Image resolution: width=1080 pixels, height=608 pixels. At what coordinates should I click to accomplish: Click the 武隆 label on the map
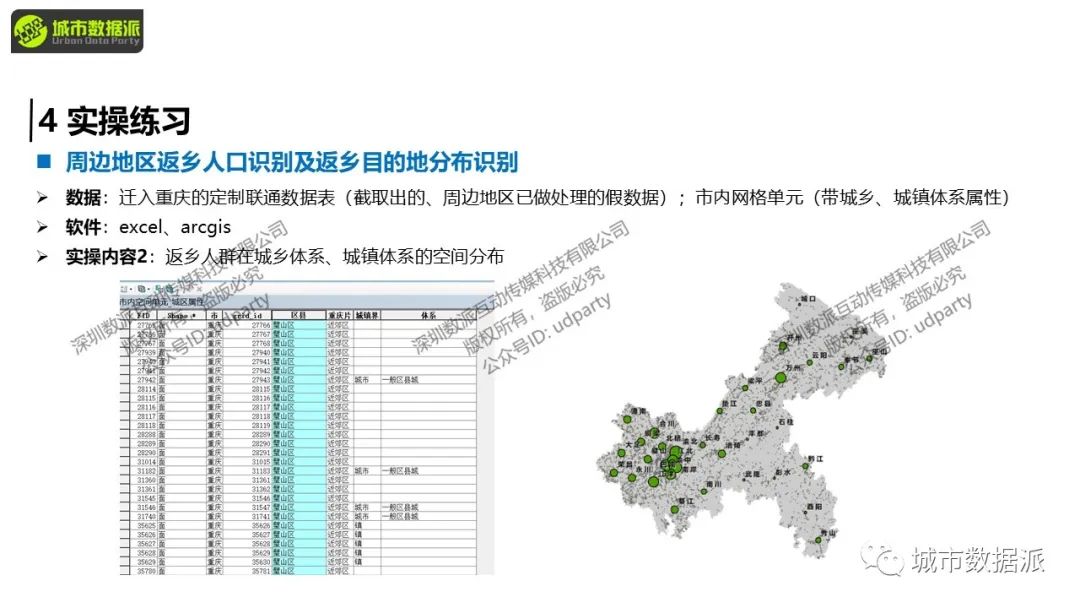pyautogui.click(x=752, y=474)
